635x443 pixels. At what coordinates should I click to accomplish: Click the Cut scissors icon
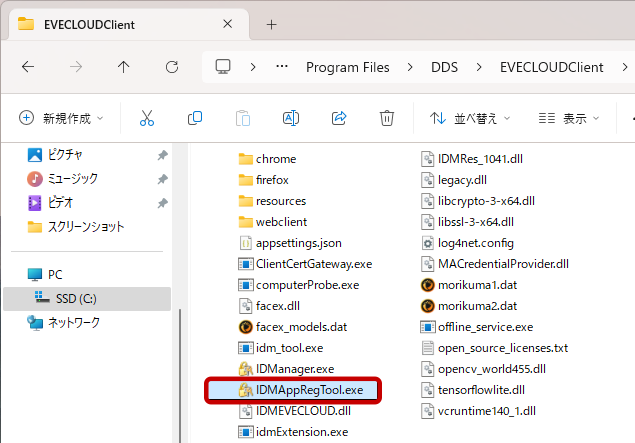(x=147, y=118)
